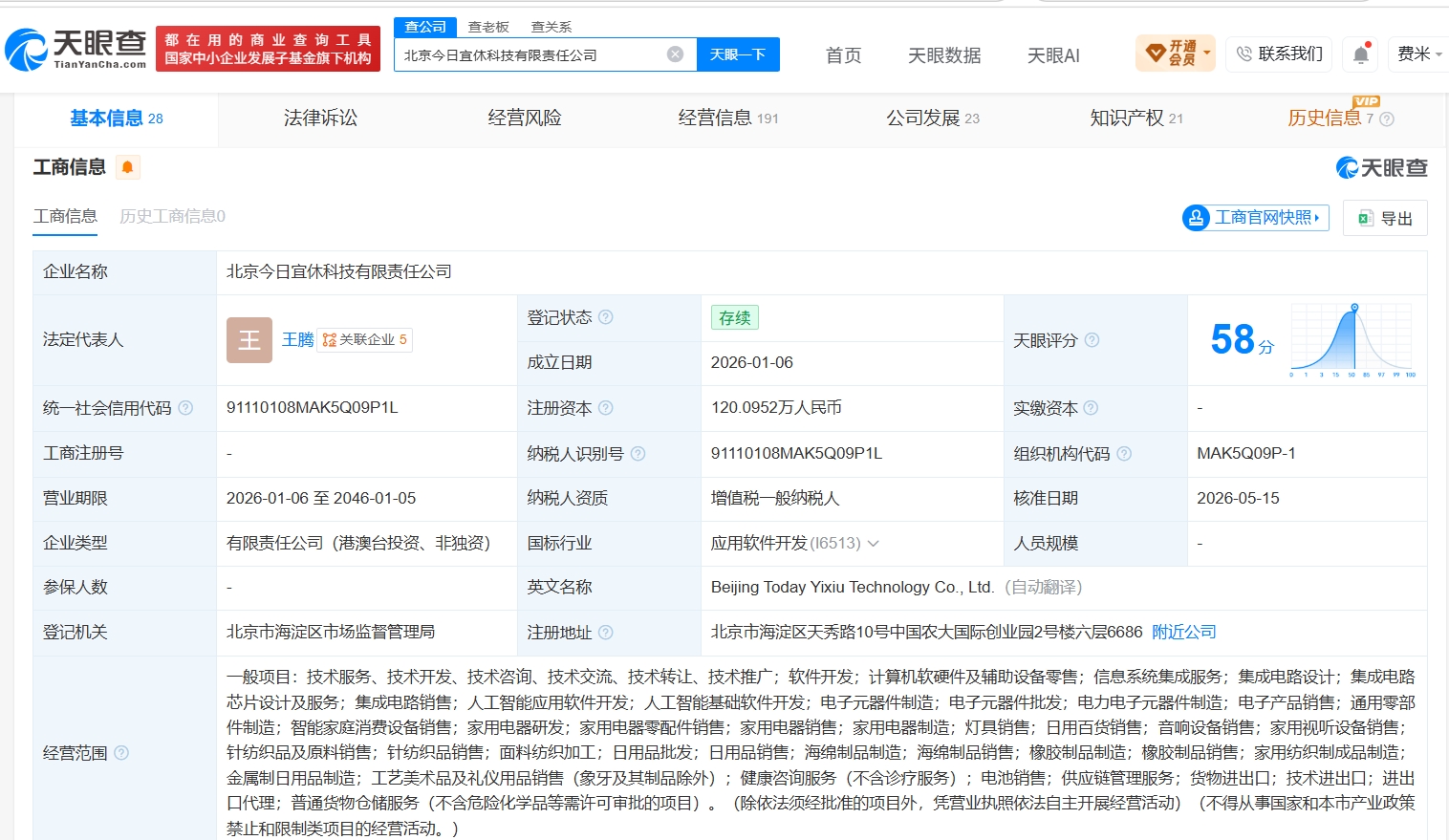Open the 开通会员 VIP dropdown
Viewport: 1449px width, 840px height.
[1176, 54]
